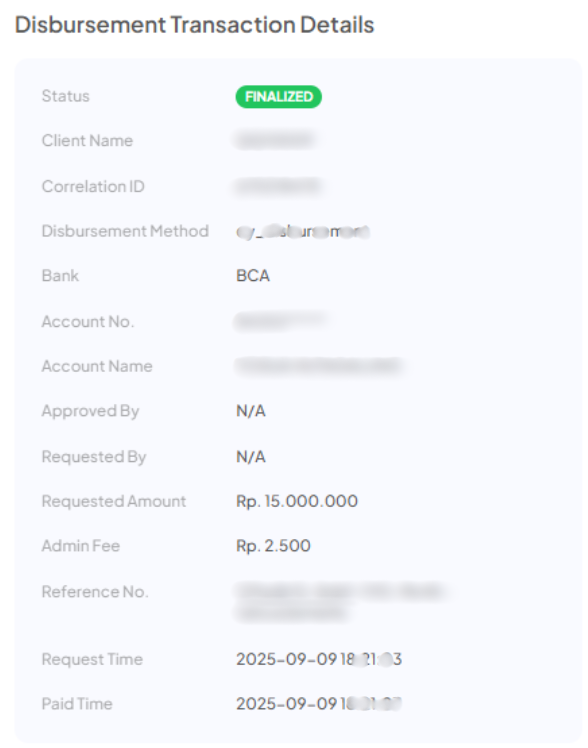
Task: Click the Status label
Action: pos(66,96)
